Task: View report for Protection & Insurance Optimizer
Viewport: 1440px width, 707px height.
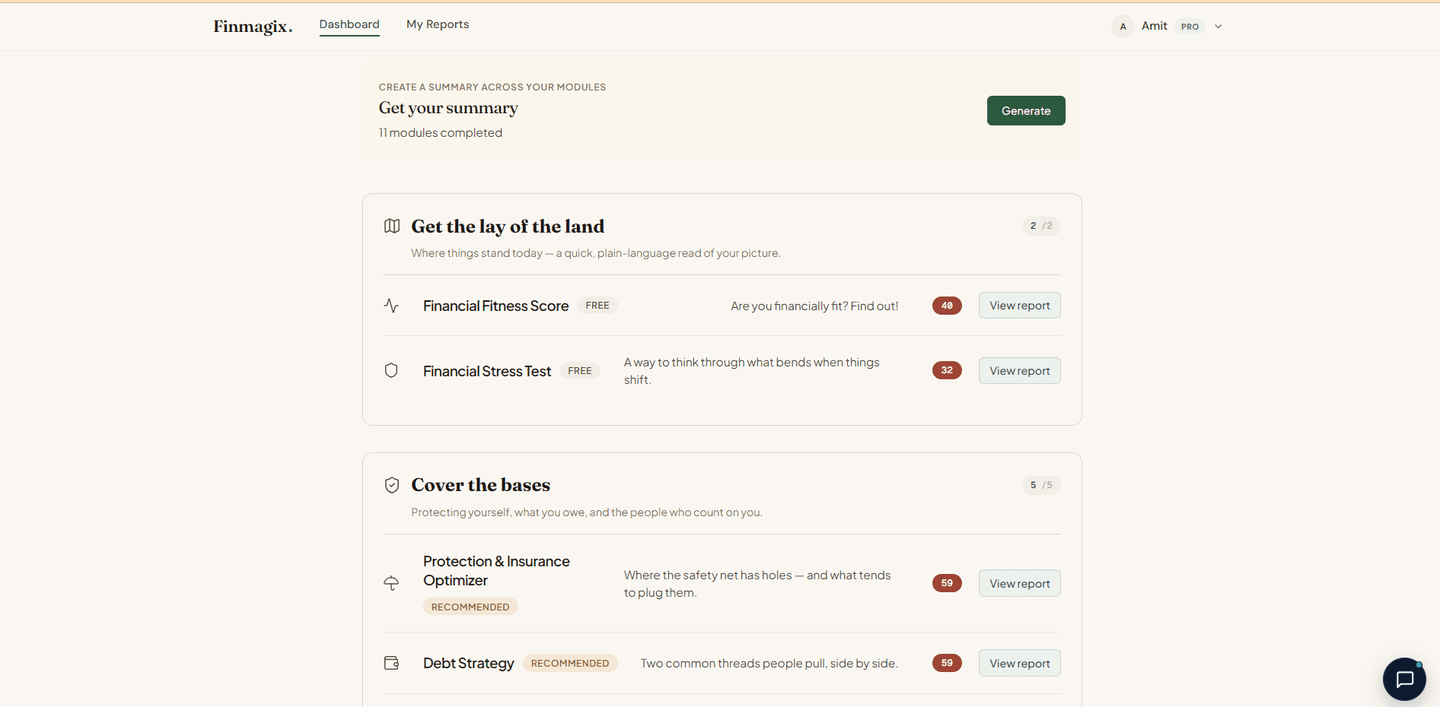Action: [1019, 583]
